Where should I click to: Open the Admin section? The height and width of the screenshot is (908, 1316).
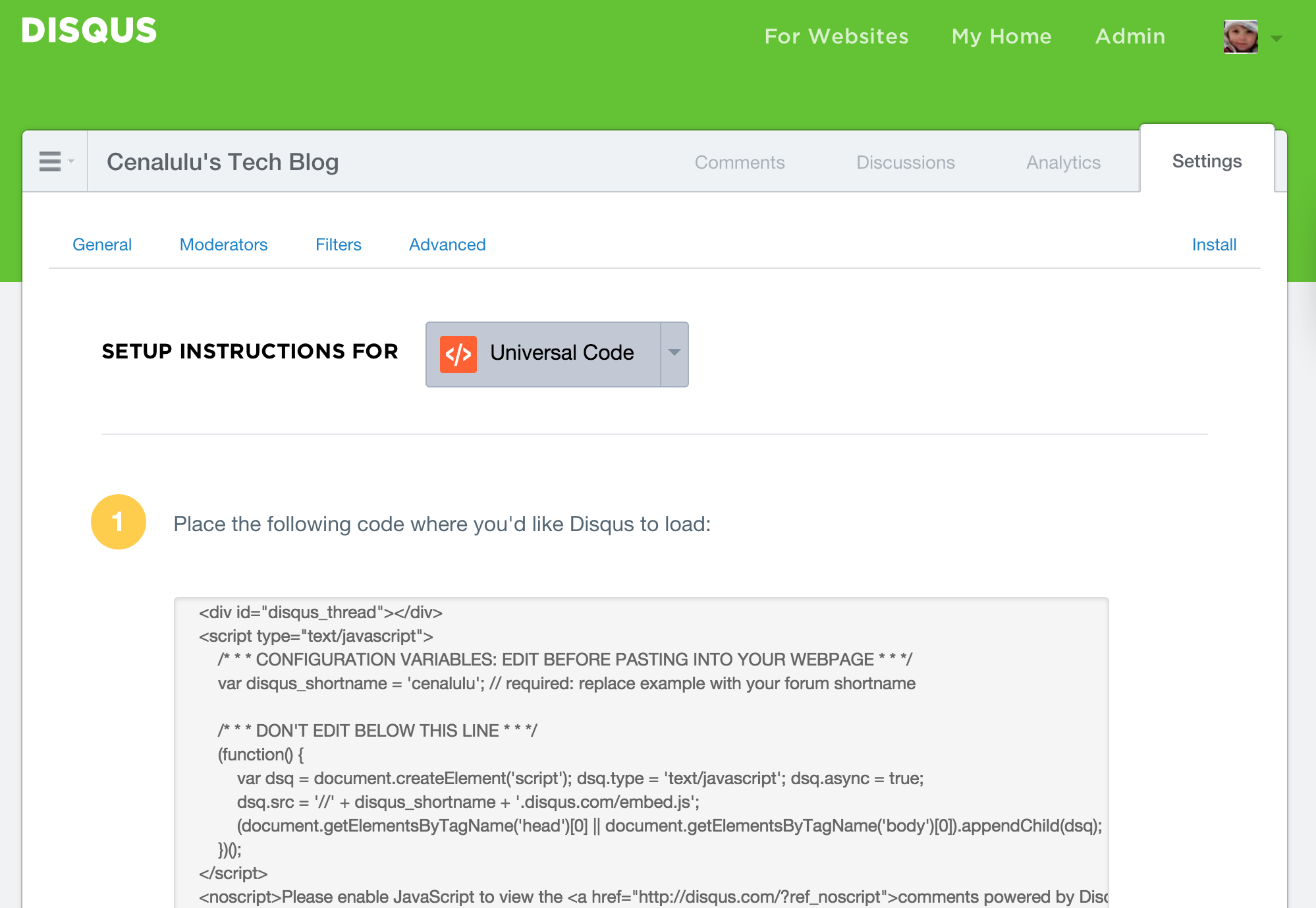pos(1130,36)
